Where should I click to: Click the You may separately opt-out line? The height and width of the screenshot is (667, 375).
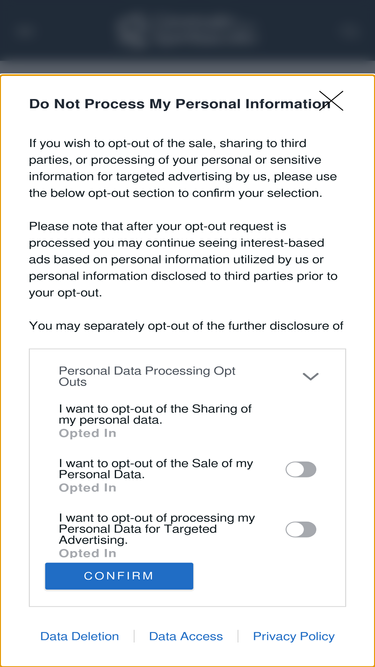pyautogui.click(x=186, y=326)
